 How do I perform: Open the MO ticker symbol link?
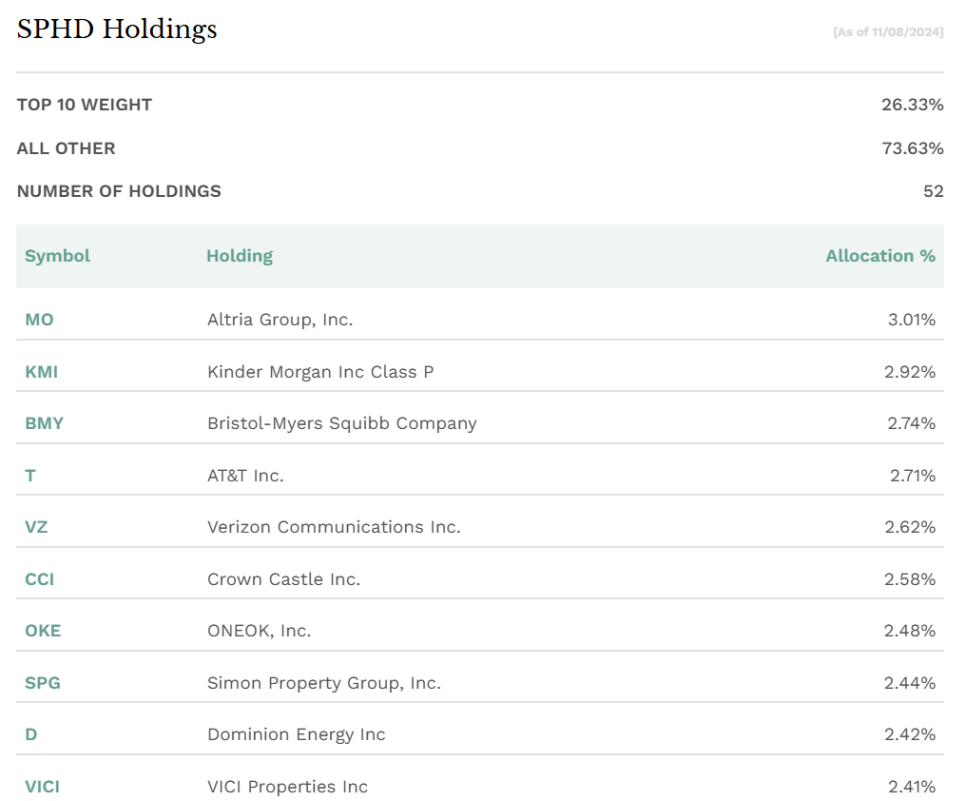(39, 319)
